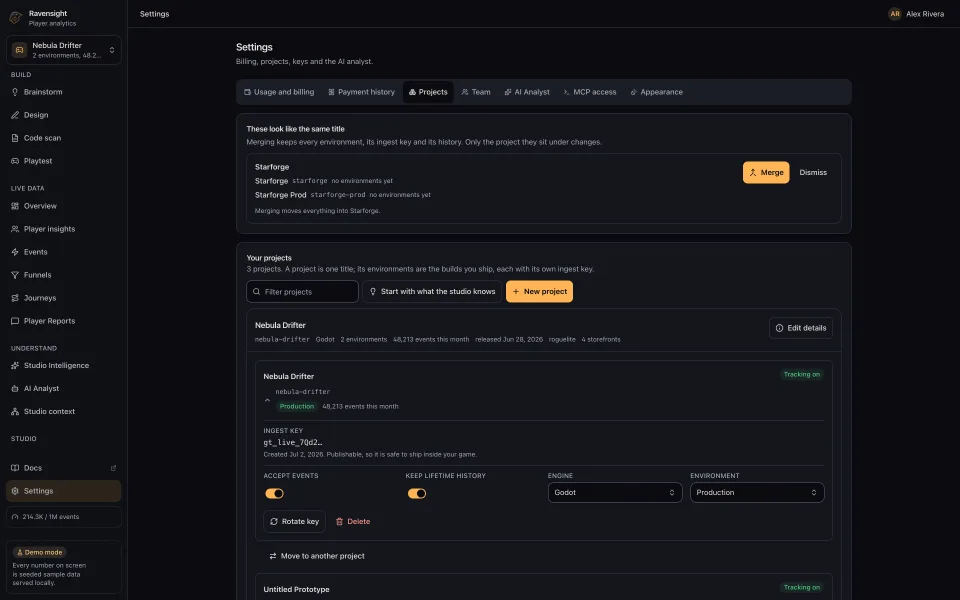The image size is (960, 600).
Task: Open the Environment dropdown showing Production
Action: [757, 492]
